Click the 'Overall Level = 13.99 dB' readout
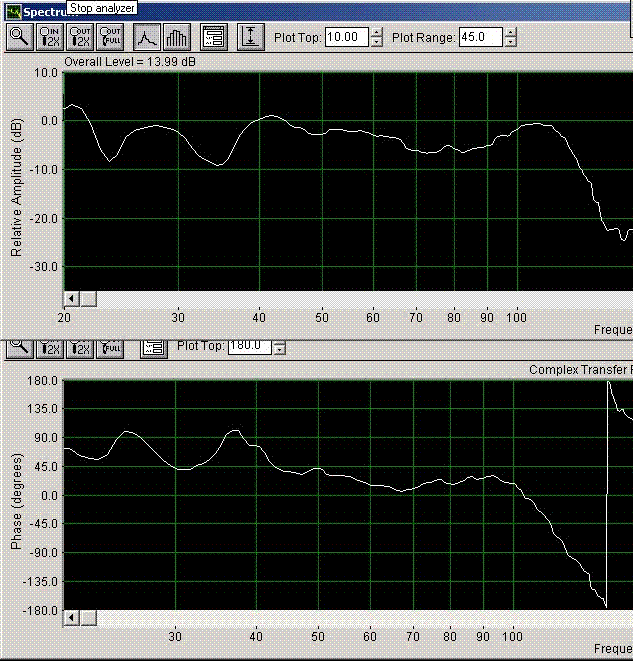633x661 pixels. (130, 62)
